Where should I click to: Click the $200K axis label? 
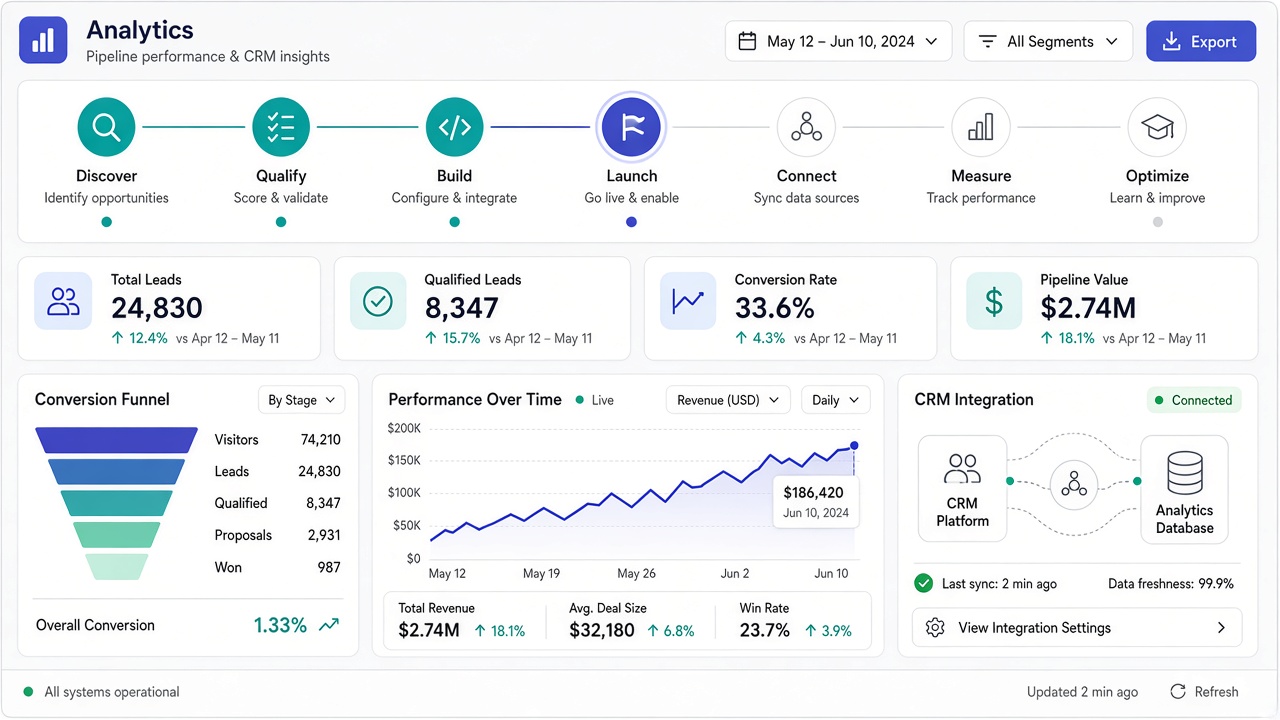coord(404,428)
